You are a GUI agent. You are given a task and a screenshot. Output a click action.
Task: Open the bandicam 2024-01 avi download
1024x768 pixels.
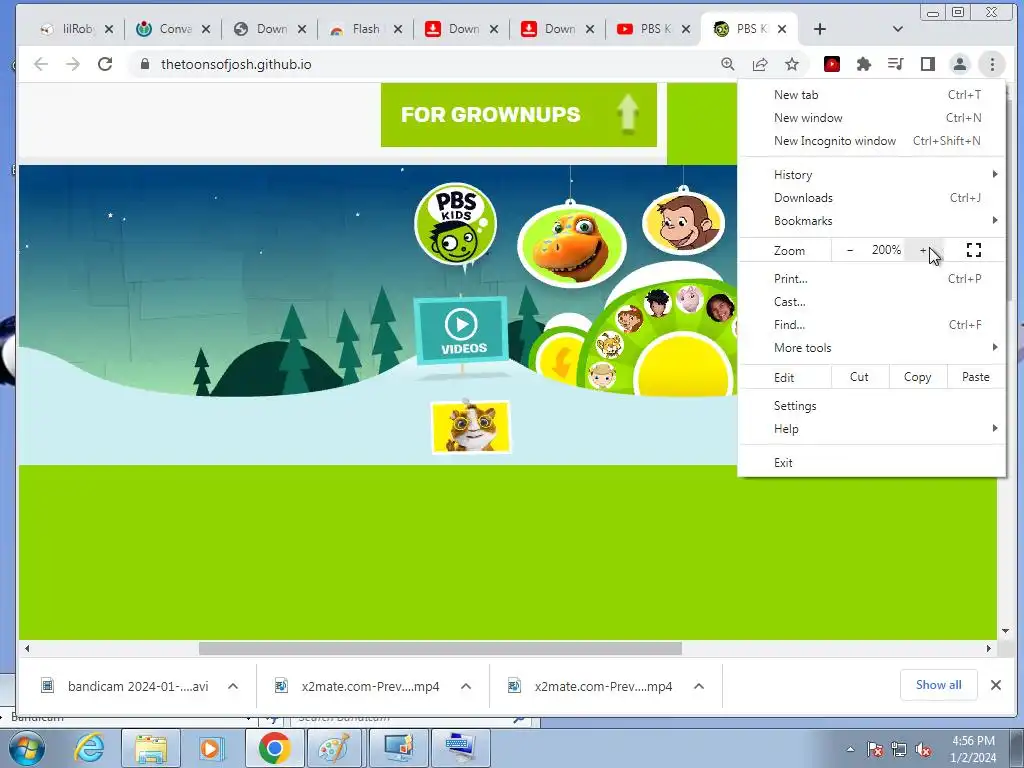(124, 686)
